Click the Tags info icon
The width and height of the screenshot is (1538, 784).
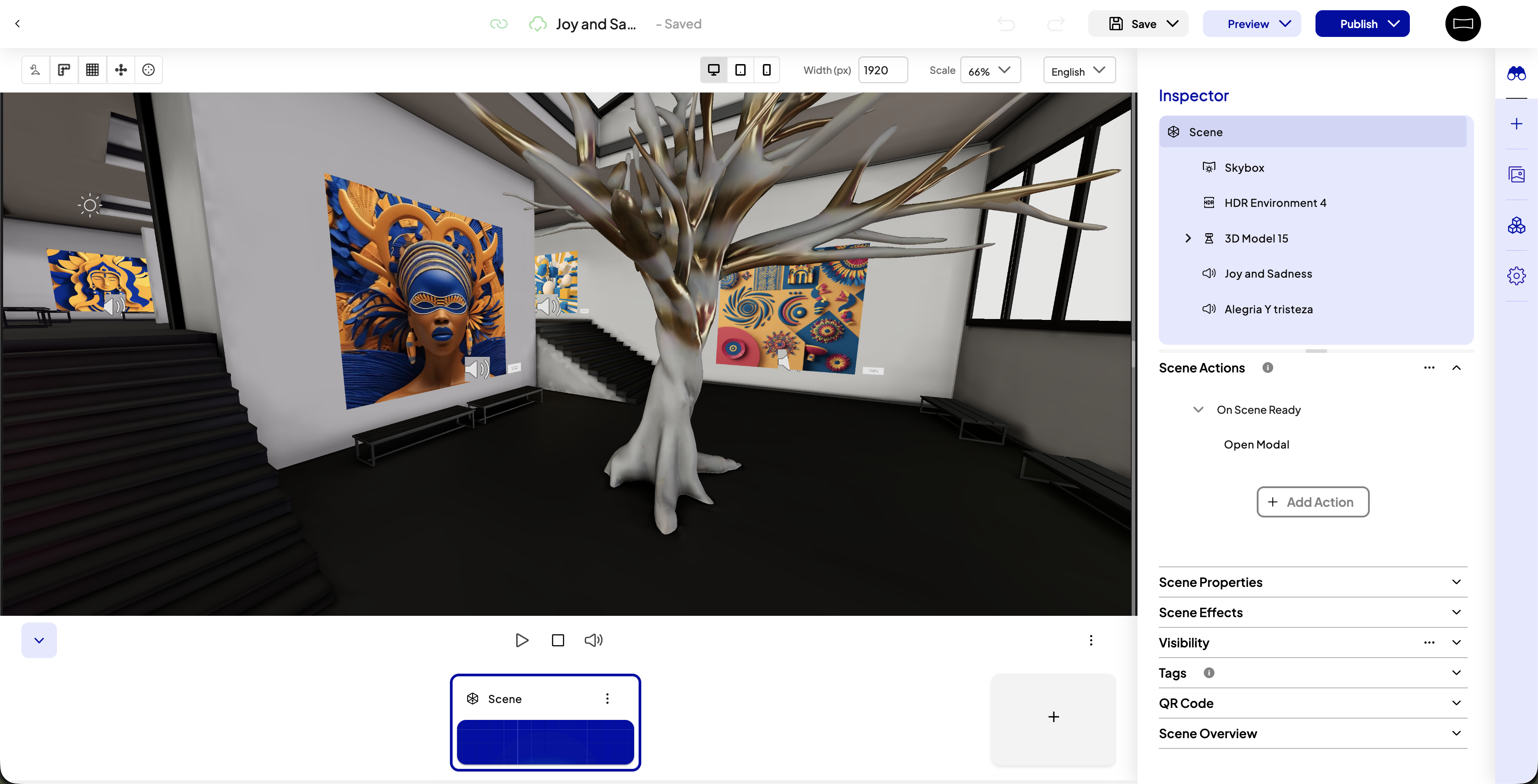click(1209, 673)
